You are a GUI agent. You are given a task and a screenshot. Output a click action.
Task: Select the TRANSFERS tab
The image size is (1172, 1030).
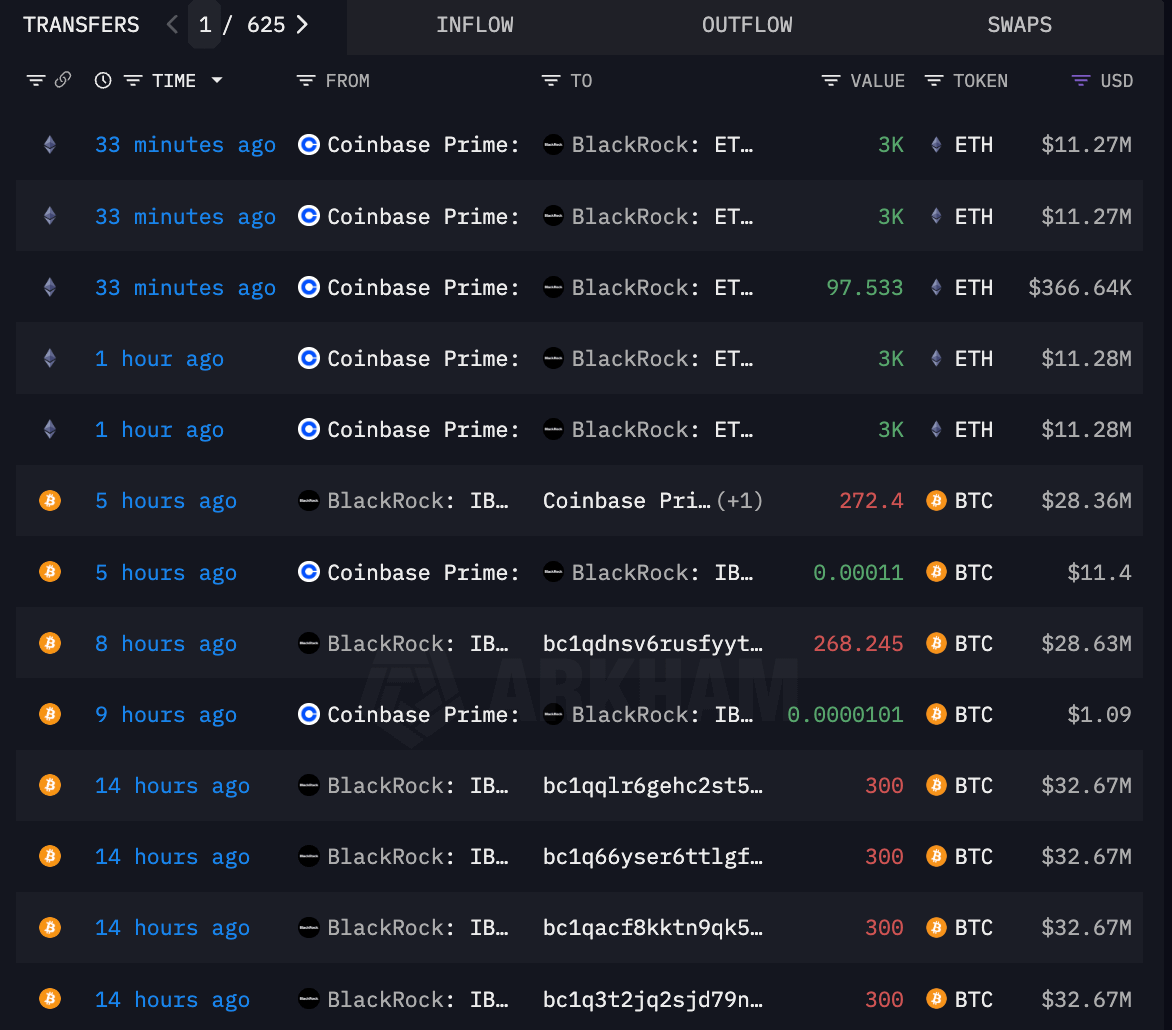tap(81, 25)
